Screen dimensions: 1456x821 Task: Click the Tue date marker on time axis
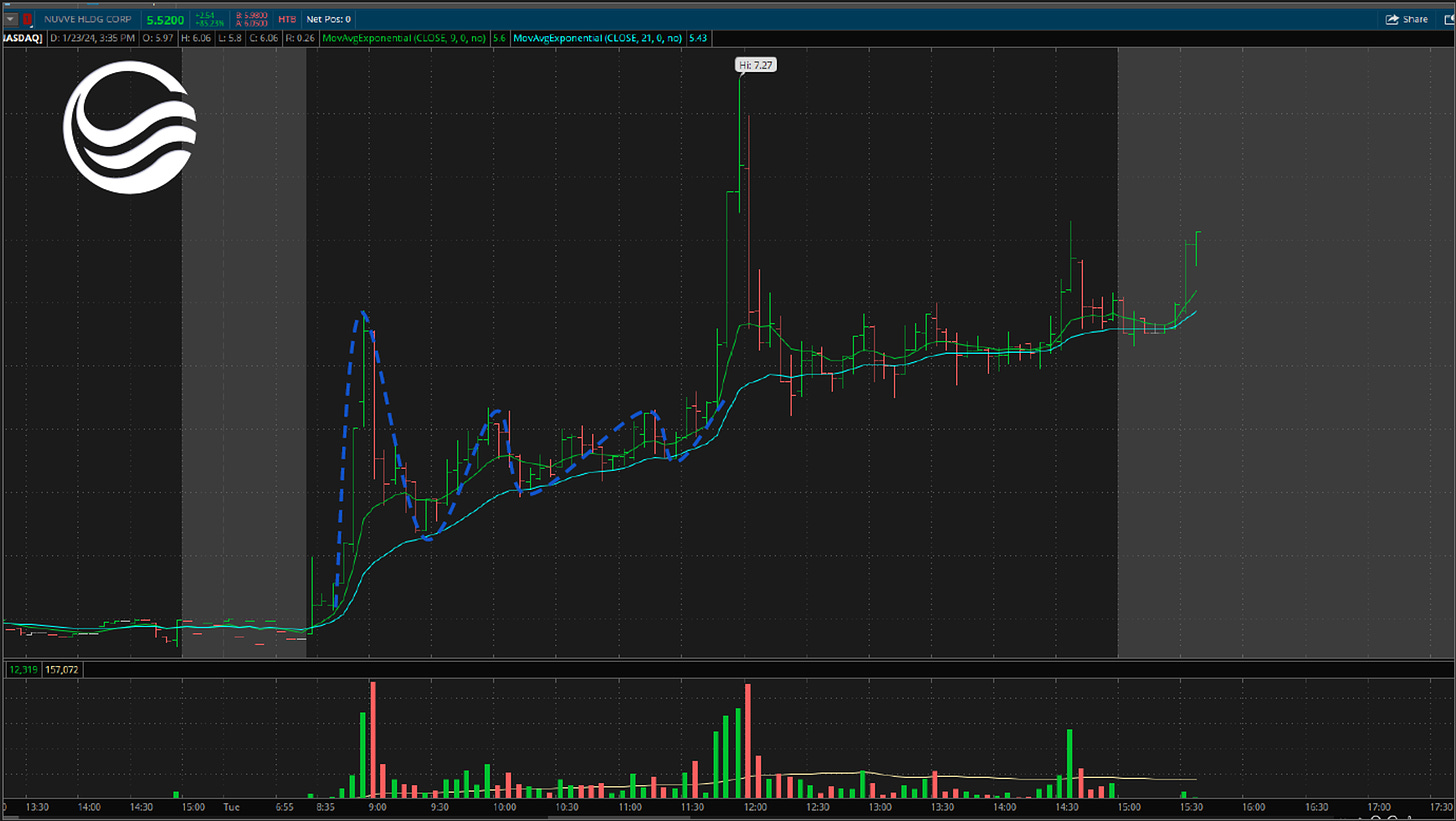(x=231, y=807)
